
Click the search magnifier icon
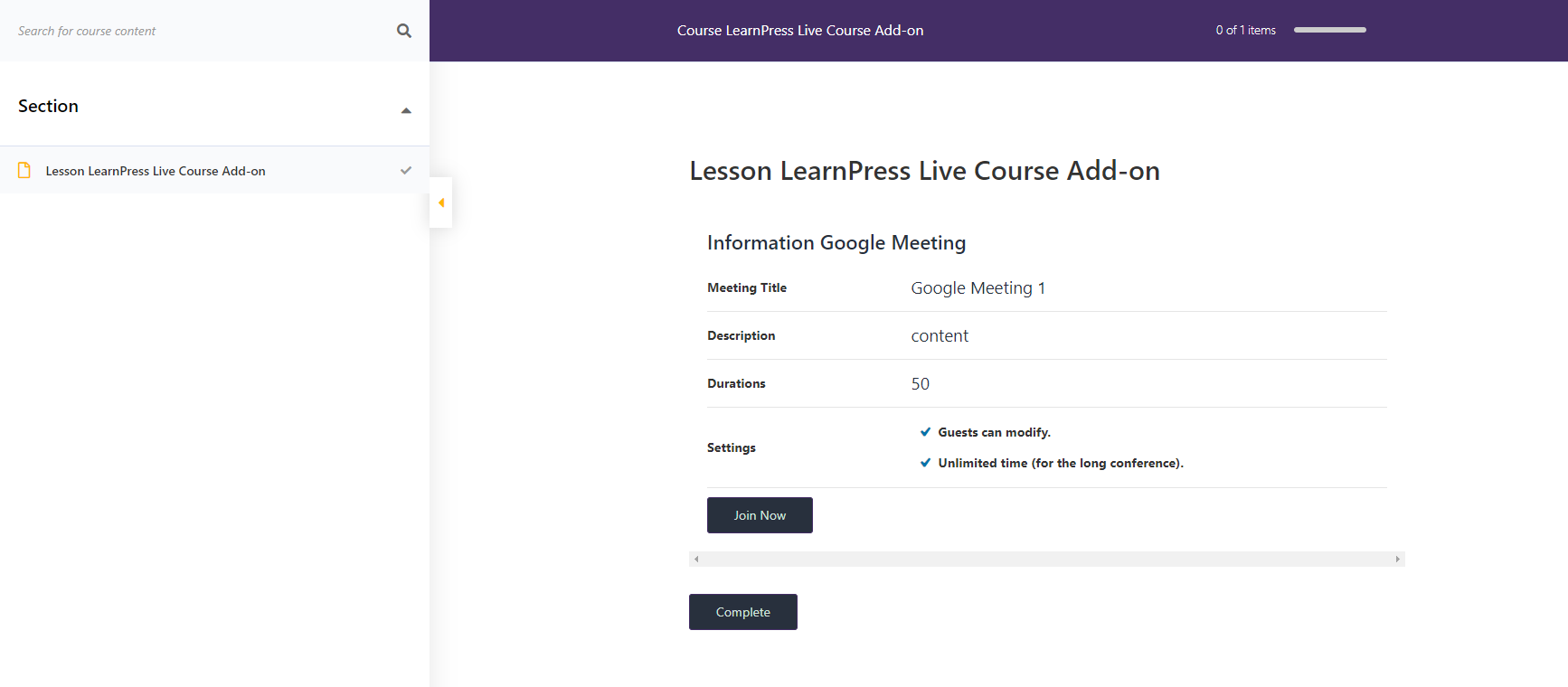pyautogui.click(x=404, y=31)
